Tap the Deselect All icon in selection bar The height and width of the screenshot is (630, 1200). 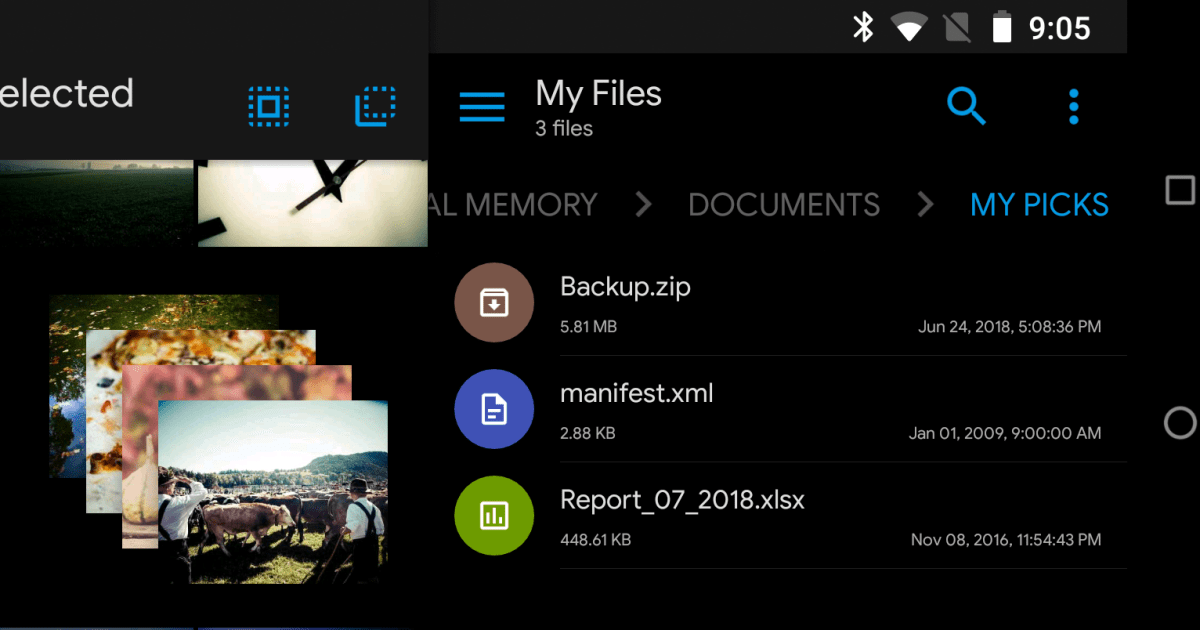[375, 106]
